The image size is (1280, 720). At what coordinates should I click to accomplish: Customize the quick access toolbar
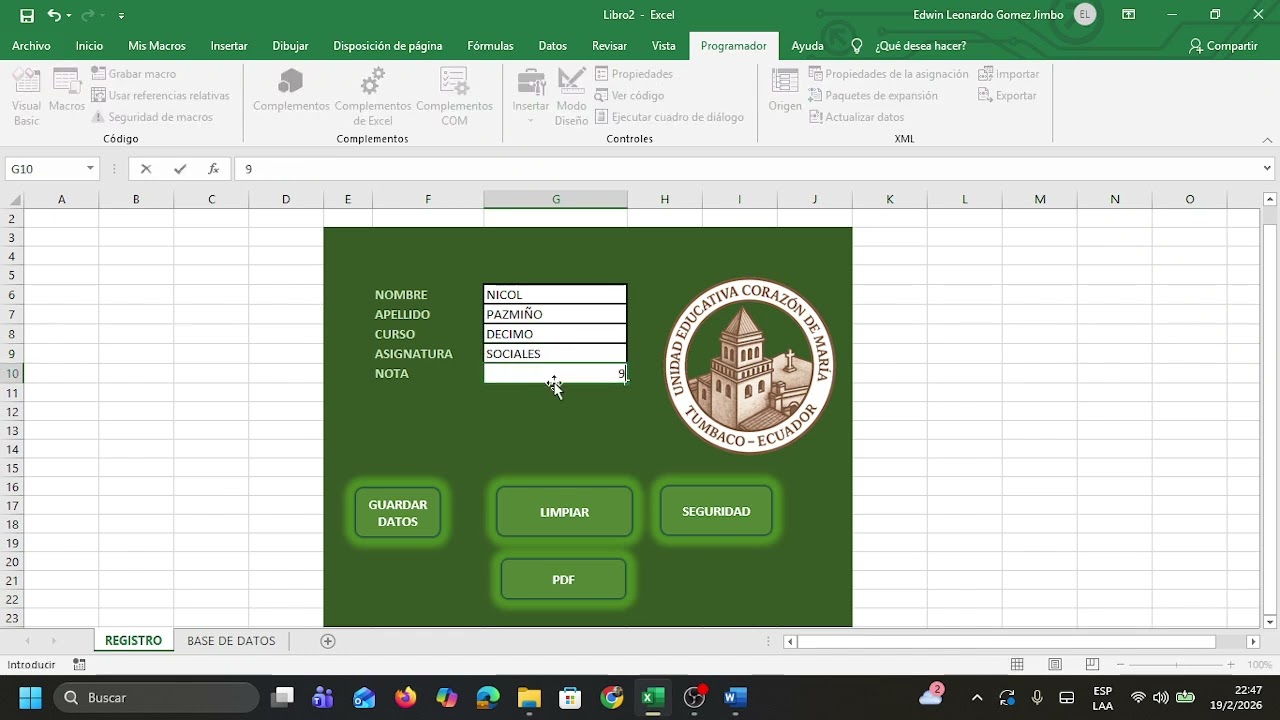121,16
